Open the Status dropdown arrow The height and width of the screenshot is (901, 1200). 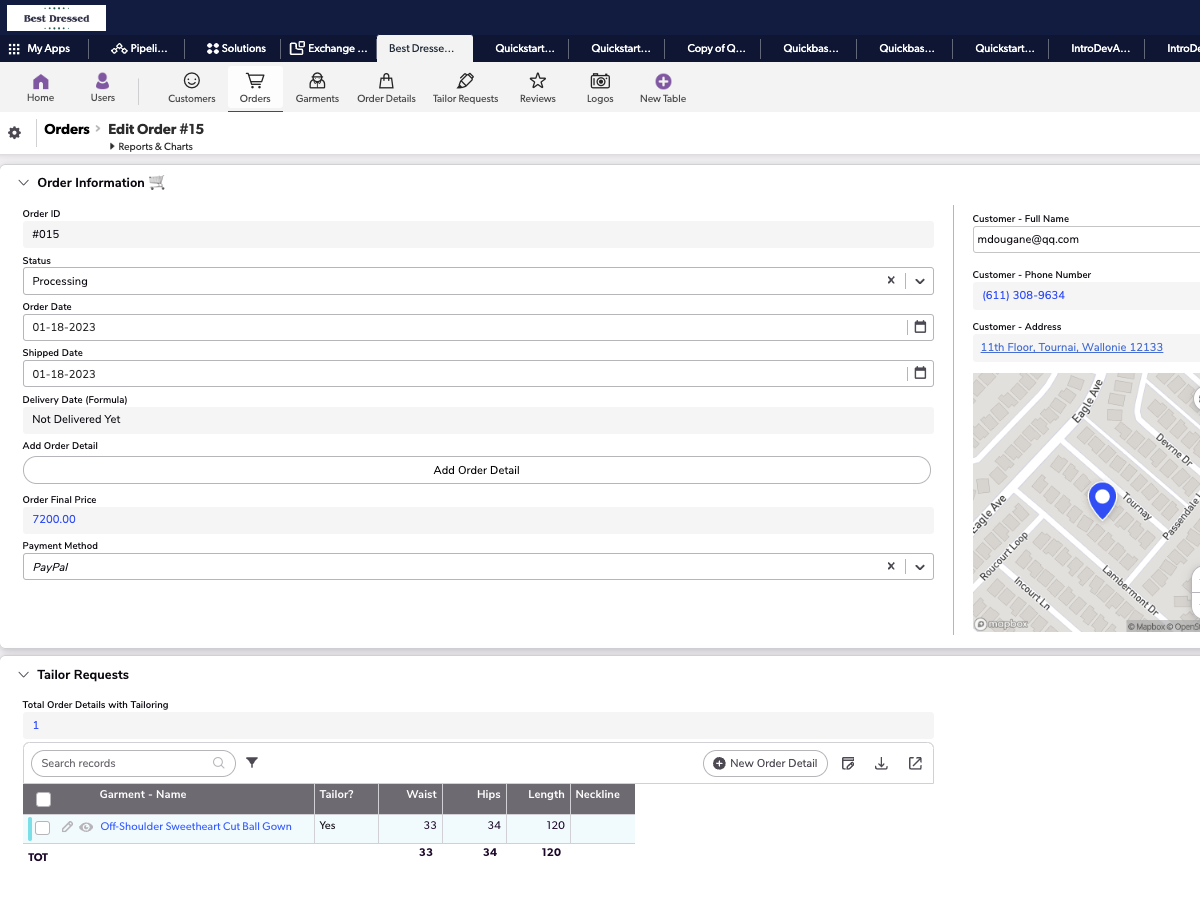(920, 281)
